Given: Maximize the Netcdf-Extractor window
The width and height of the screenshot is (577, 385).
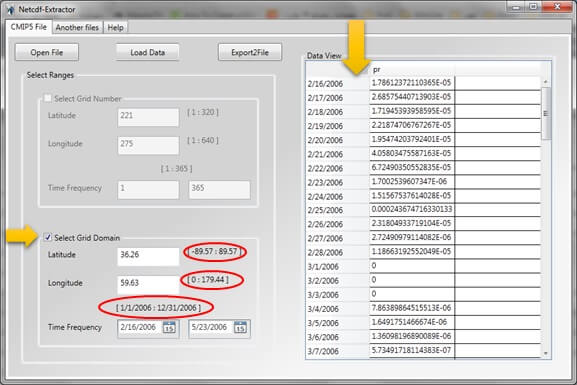Looking at the screenshot, I should click(533, 7).
